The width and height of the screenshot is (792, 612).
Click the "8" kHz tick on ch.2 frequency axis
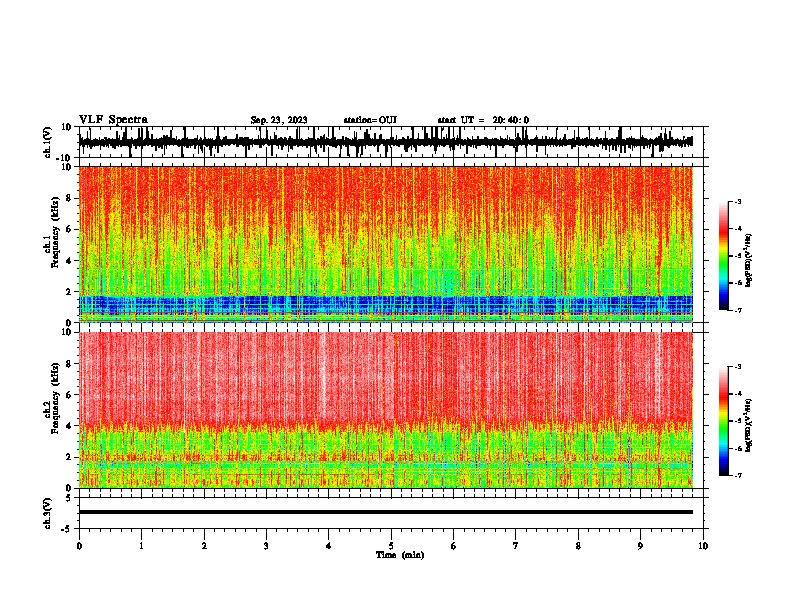click(69, 364)
